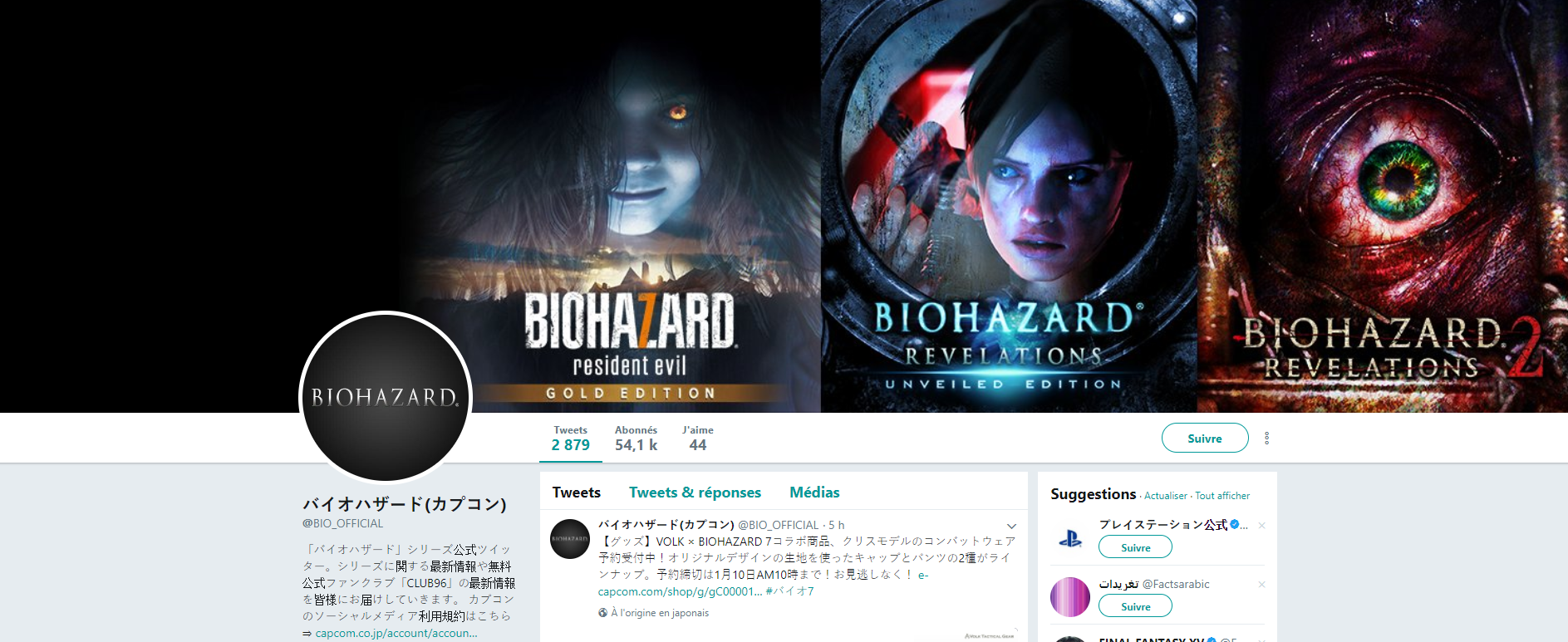Follow the PlayStation account
Image resolution: width=1568 pixels, height=642 pixels.
pyautogui.click(x=1135, y=546)
